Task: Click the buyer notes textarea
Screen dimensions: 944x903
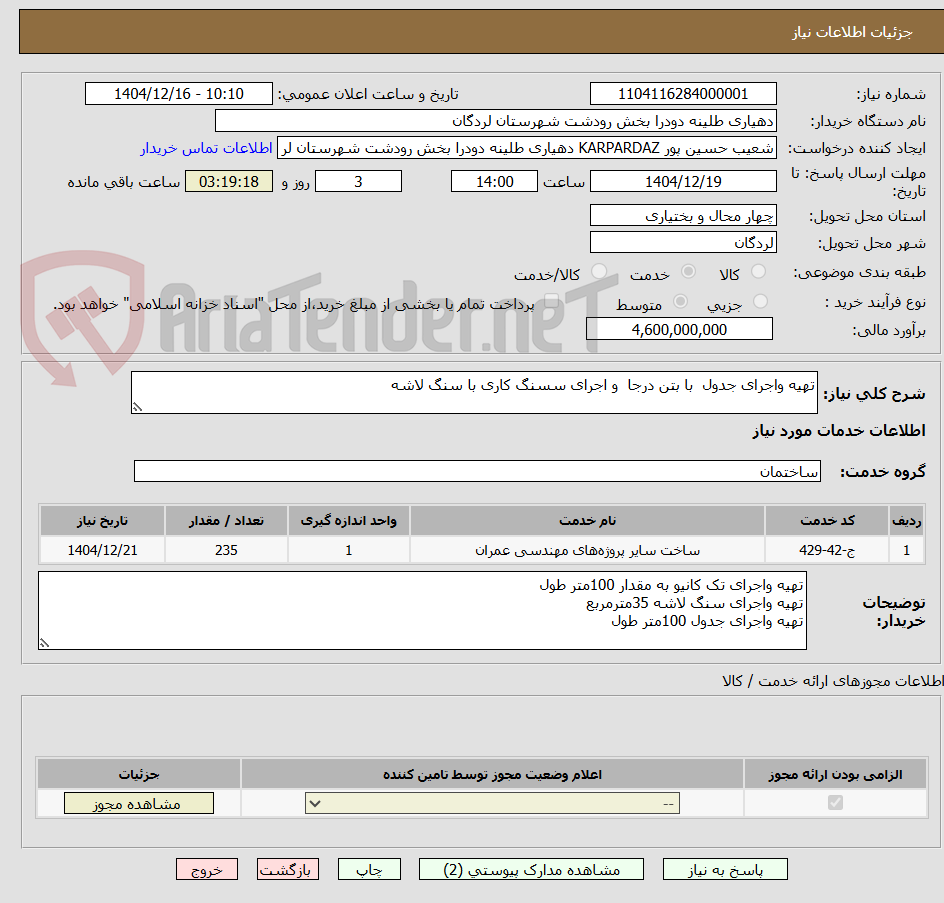Action: 422,610
